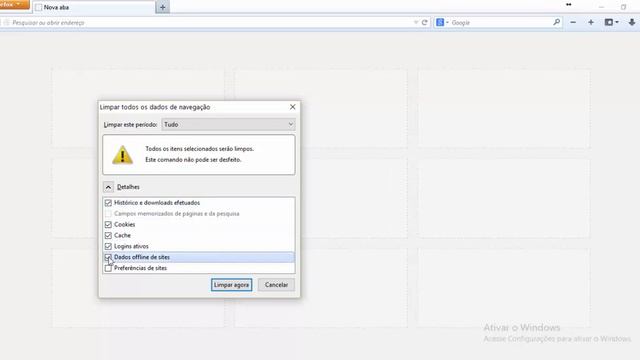Click the Cancelar button
Viewport: 640px width, 360px height.
pos(276,285)
